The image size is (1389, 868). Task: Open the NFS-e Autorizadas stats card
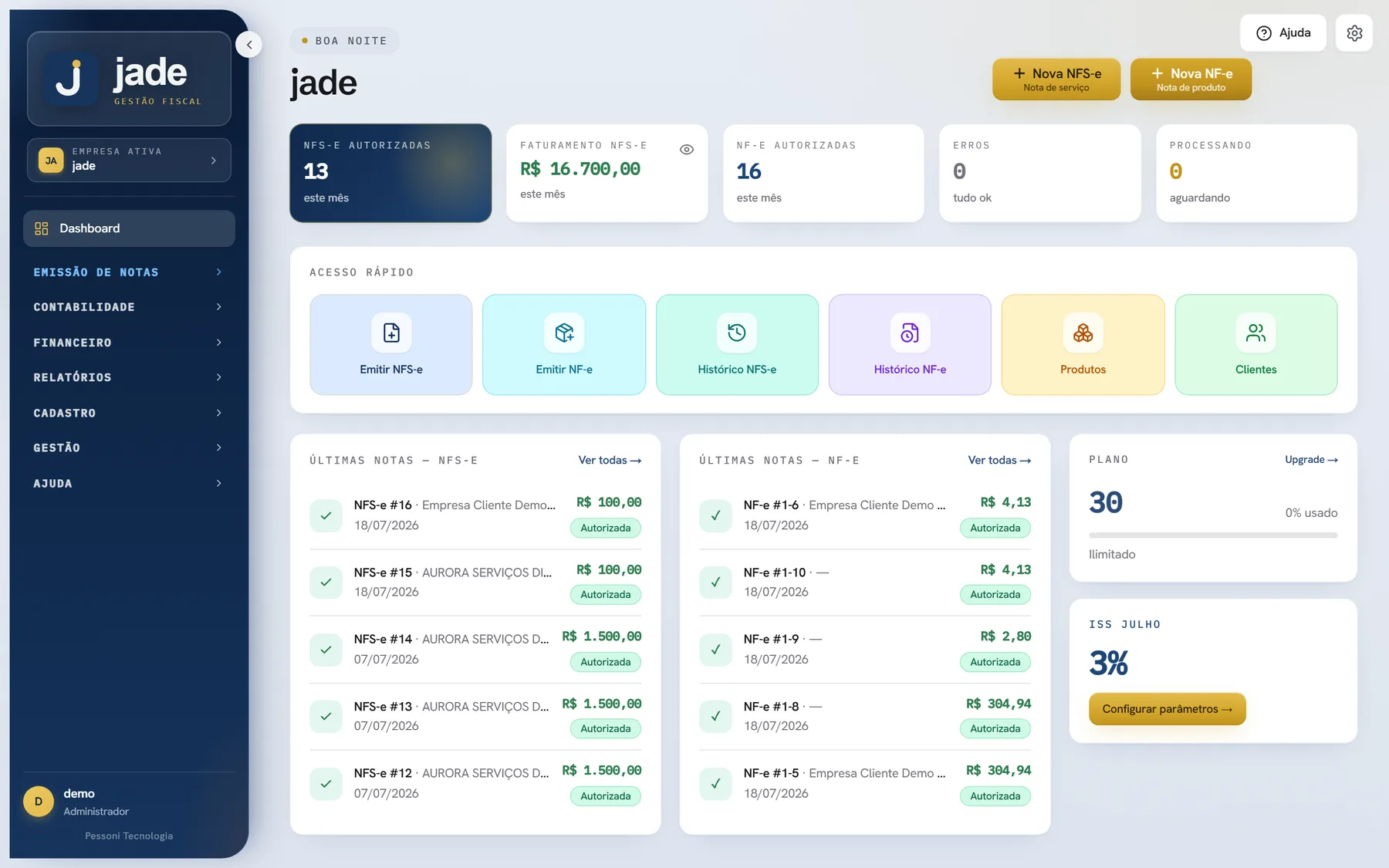390,173
